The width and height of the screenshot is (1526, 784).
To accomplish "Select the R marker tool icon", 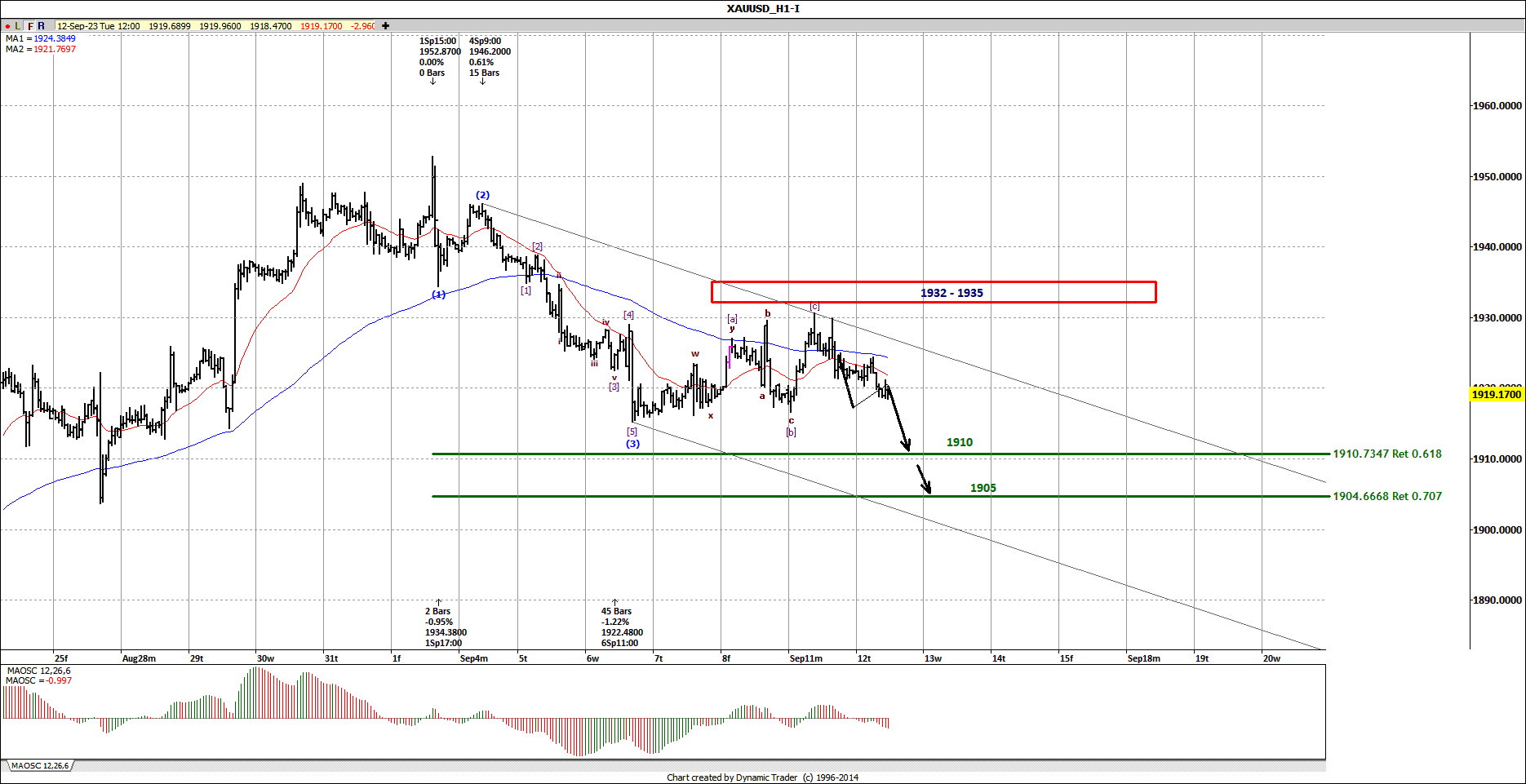I will (x=41, y=25).
